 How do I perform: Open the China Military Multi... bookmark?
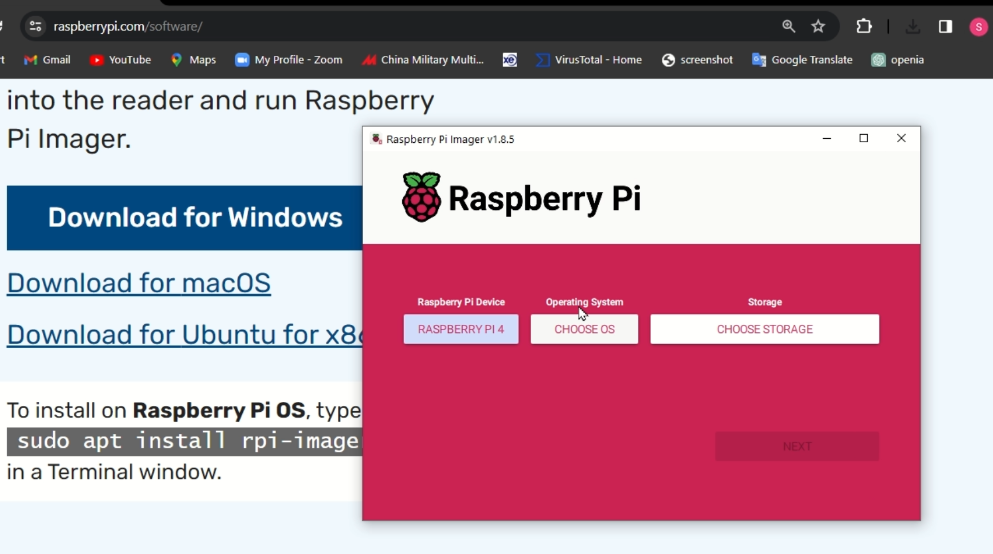pyautogui.click(x=422, y=60)
